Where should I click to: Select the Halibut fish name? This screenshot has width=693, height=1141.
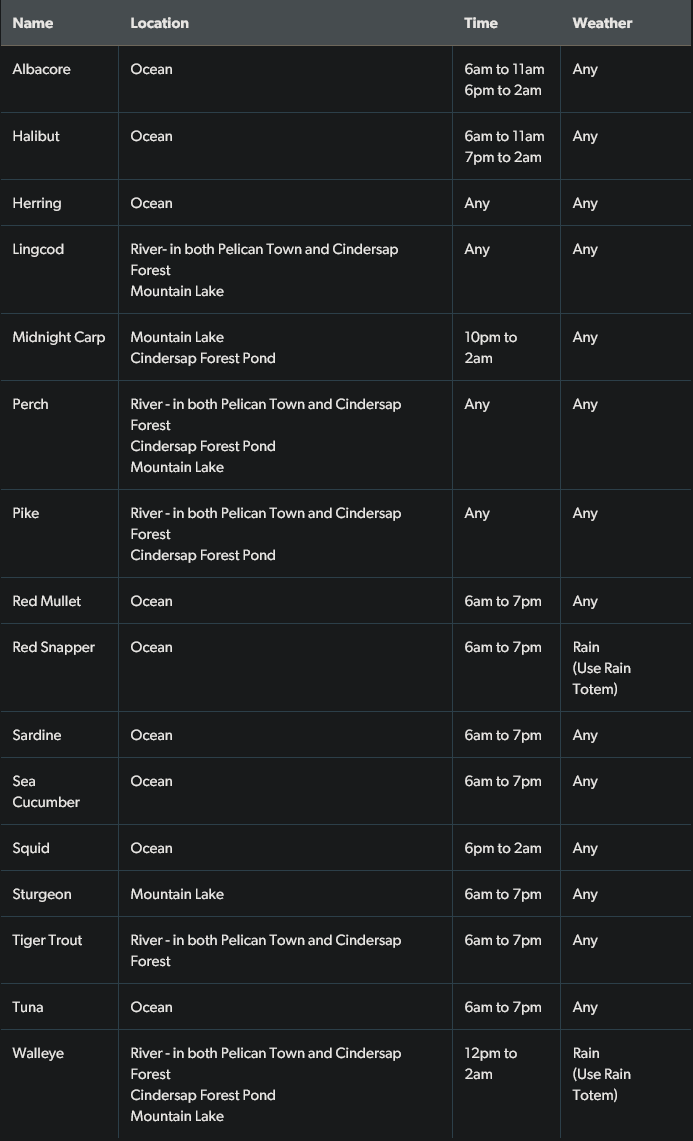tap(36, 136)
